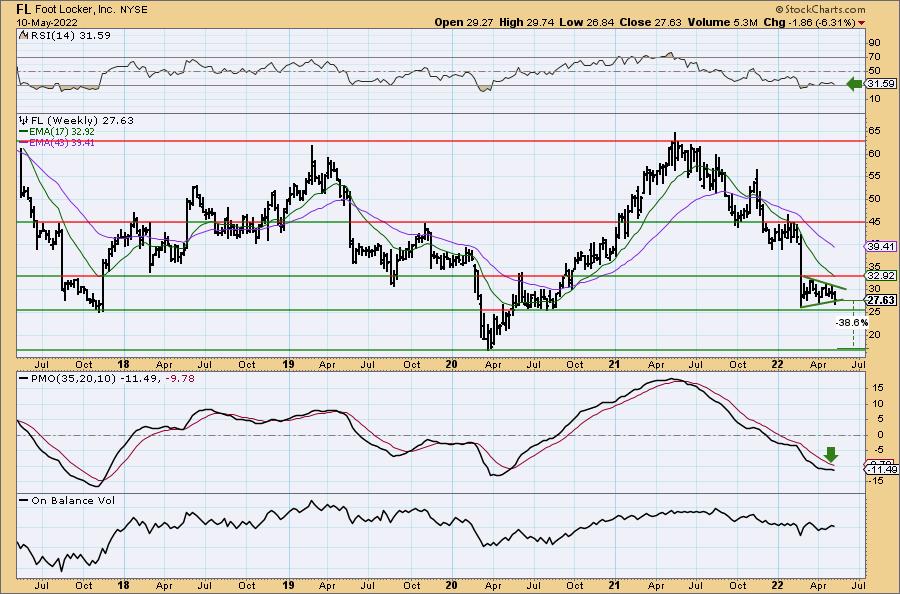This screenshot has height=594, width=900.
Task: Click the 90 level on RSI axis
Action: (x=874, y=42)
